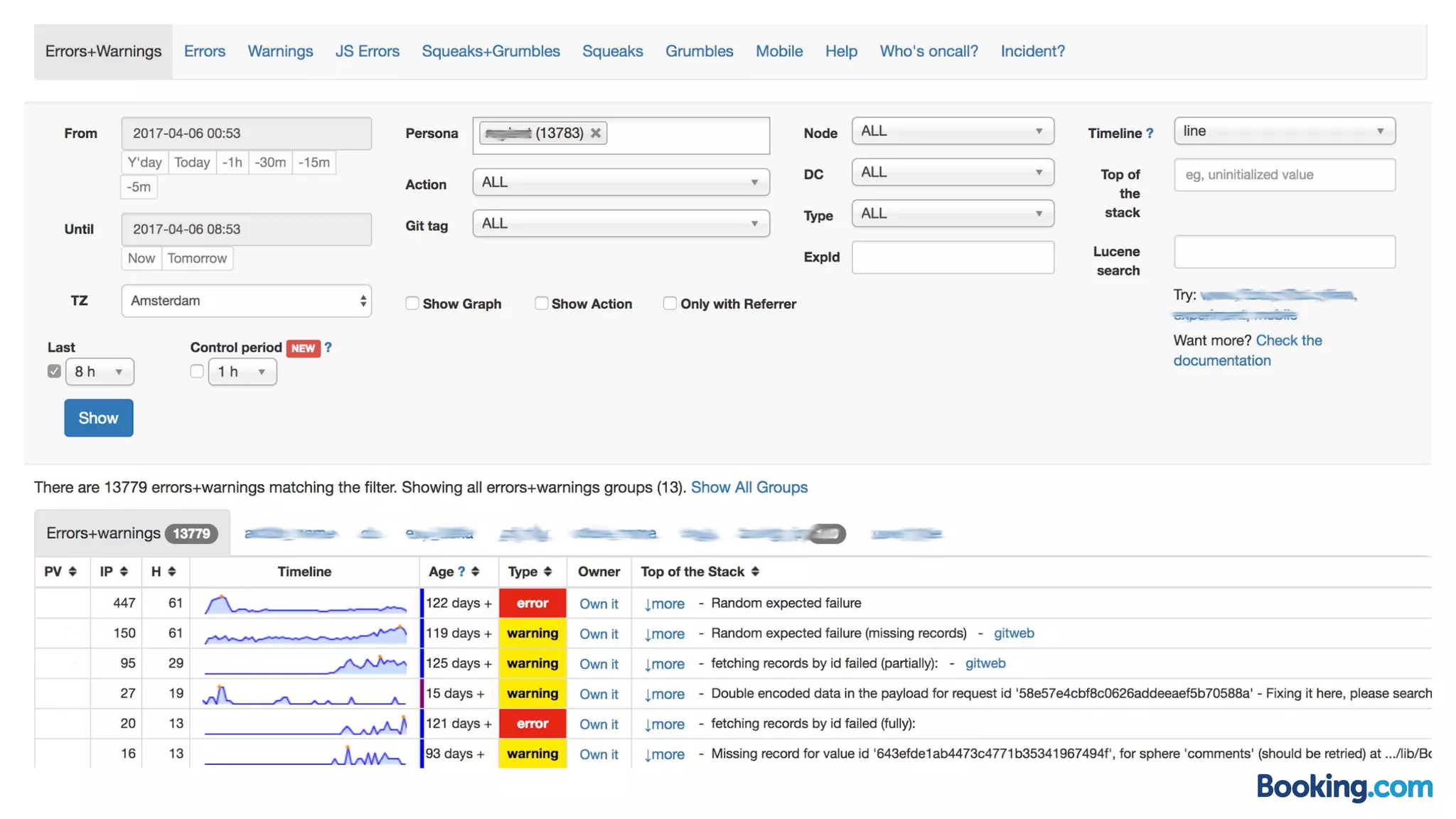
Task: Tick the Show Action checkbox
Action: coord(541,304)
